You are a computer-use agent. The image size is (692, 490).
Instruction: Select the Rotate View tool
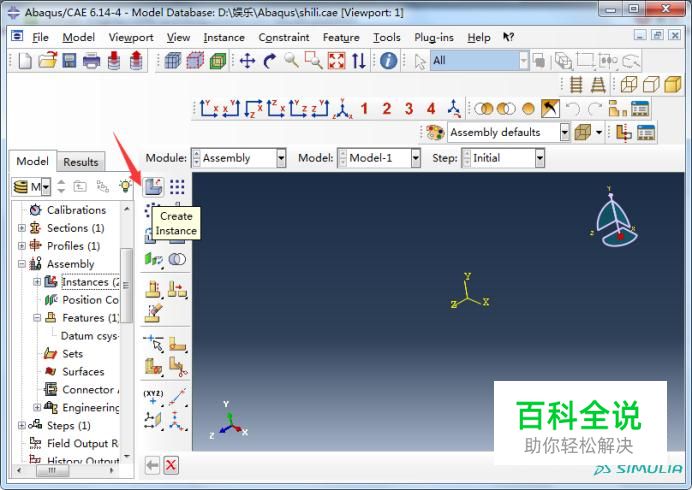point(270,60)
